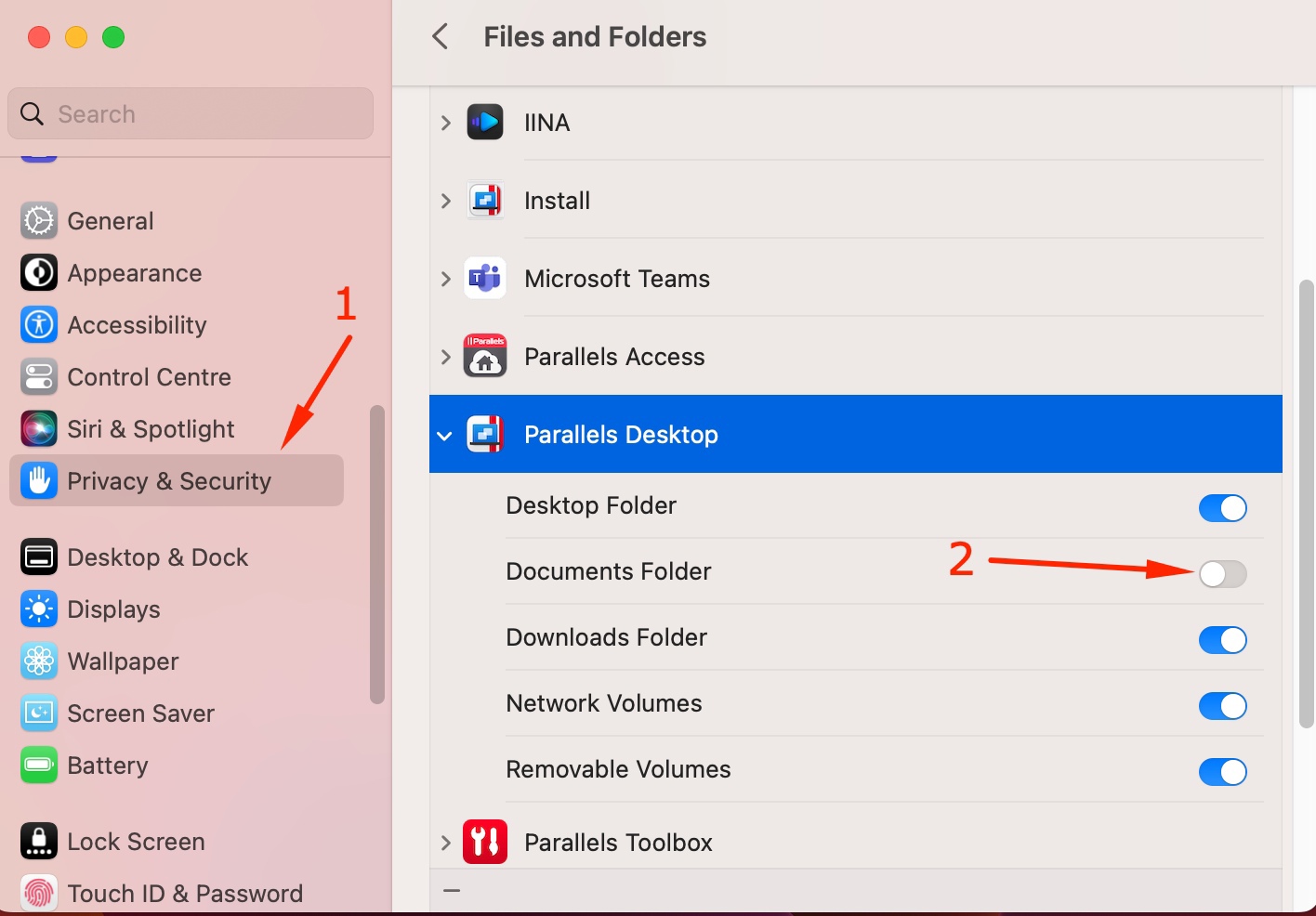The height and width of the screenshot is (916, 1316).
Task: Turn off Network Volumes toggle
Action: coord(1222,706)
